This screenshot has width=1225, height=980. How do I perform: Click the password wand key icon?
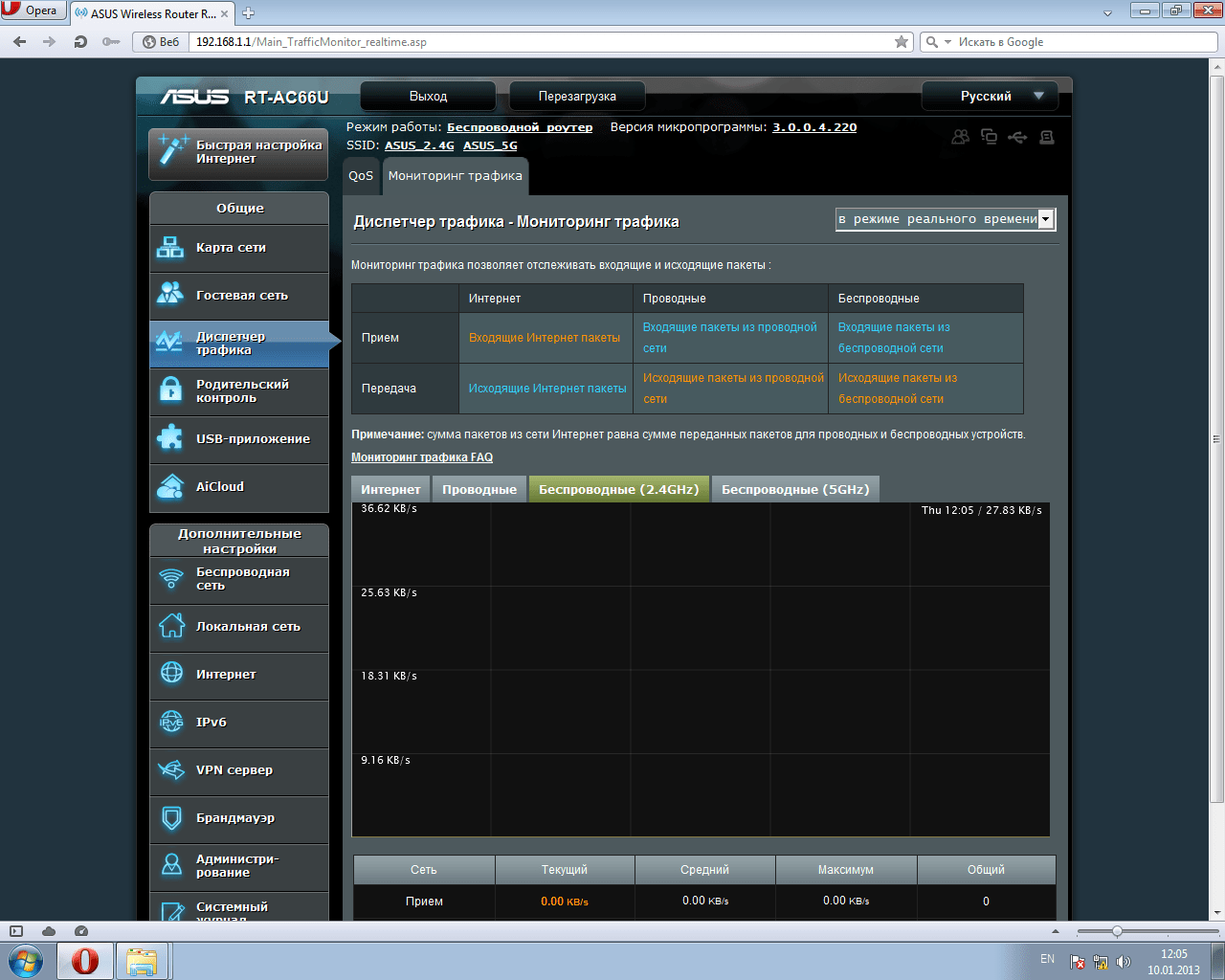click(111, 41)
